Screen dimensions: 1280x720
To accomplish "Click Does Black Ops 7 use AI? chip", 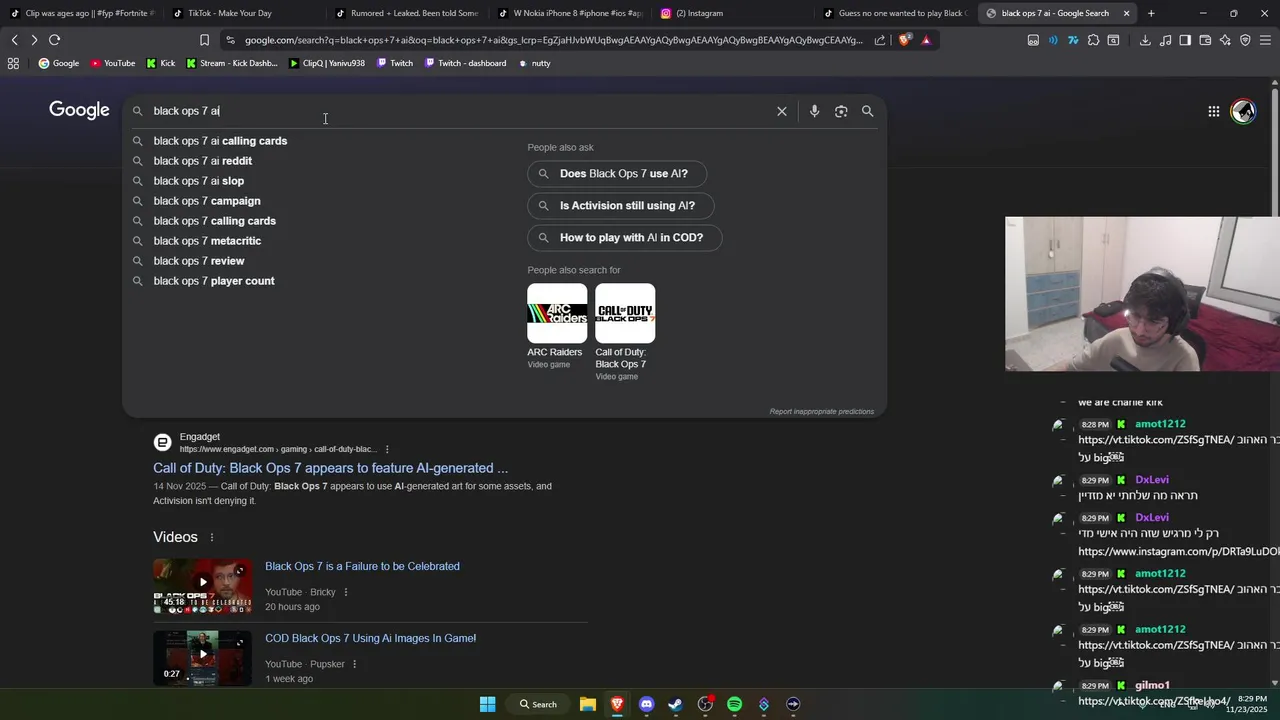I will (617, 174).
